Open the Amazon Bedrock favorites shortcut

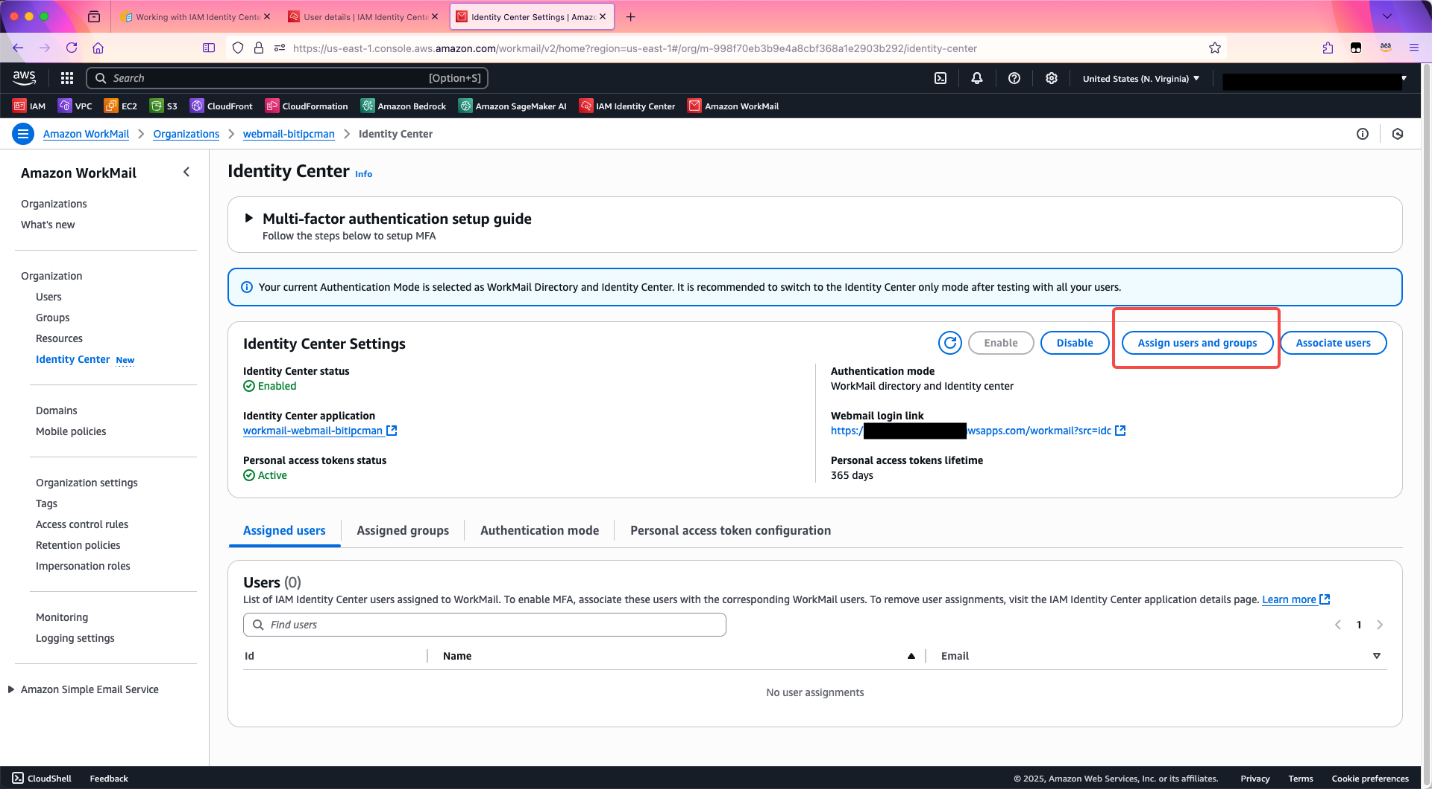click(x=404, y=106)
